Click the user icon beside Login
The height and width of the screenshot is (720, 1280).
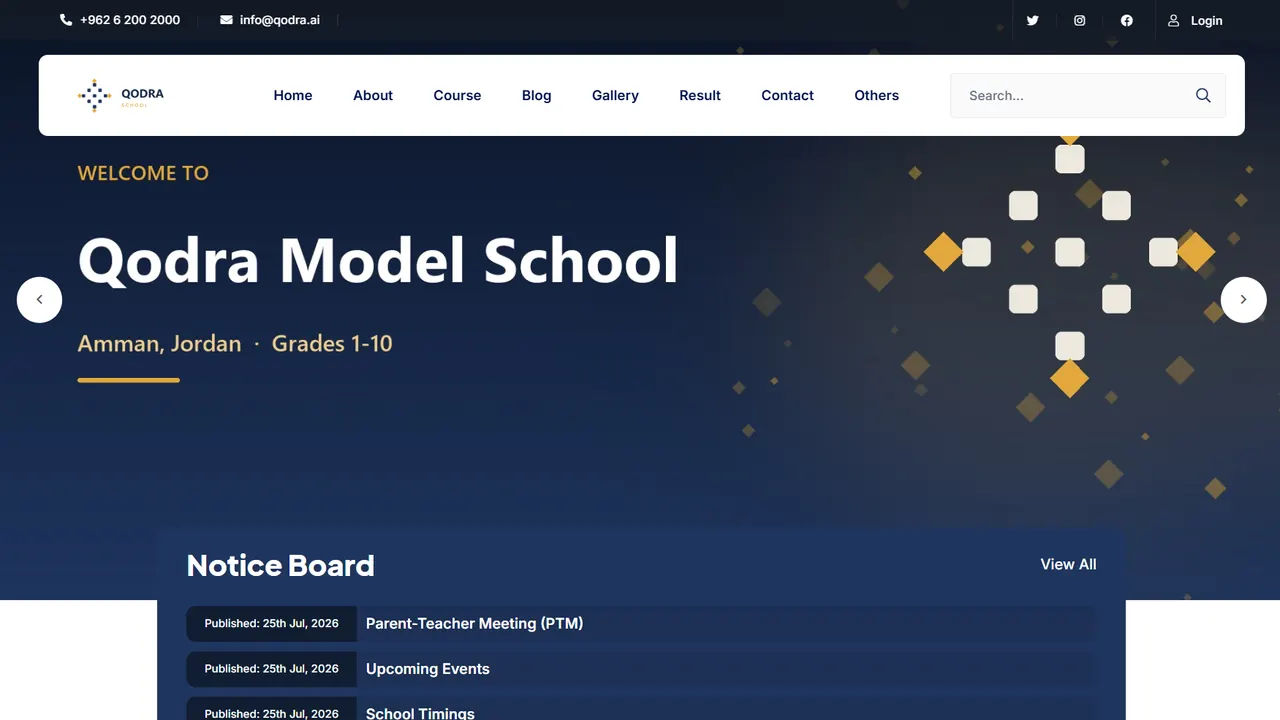(x=1174, y=20)
